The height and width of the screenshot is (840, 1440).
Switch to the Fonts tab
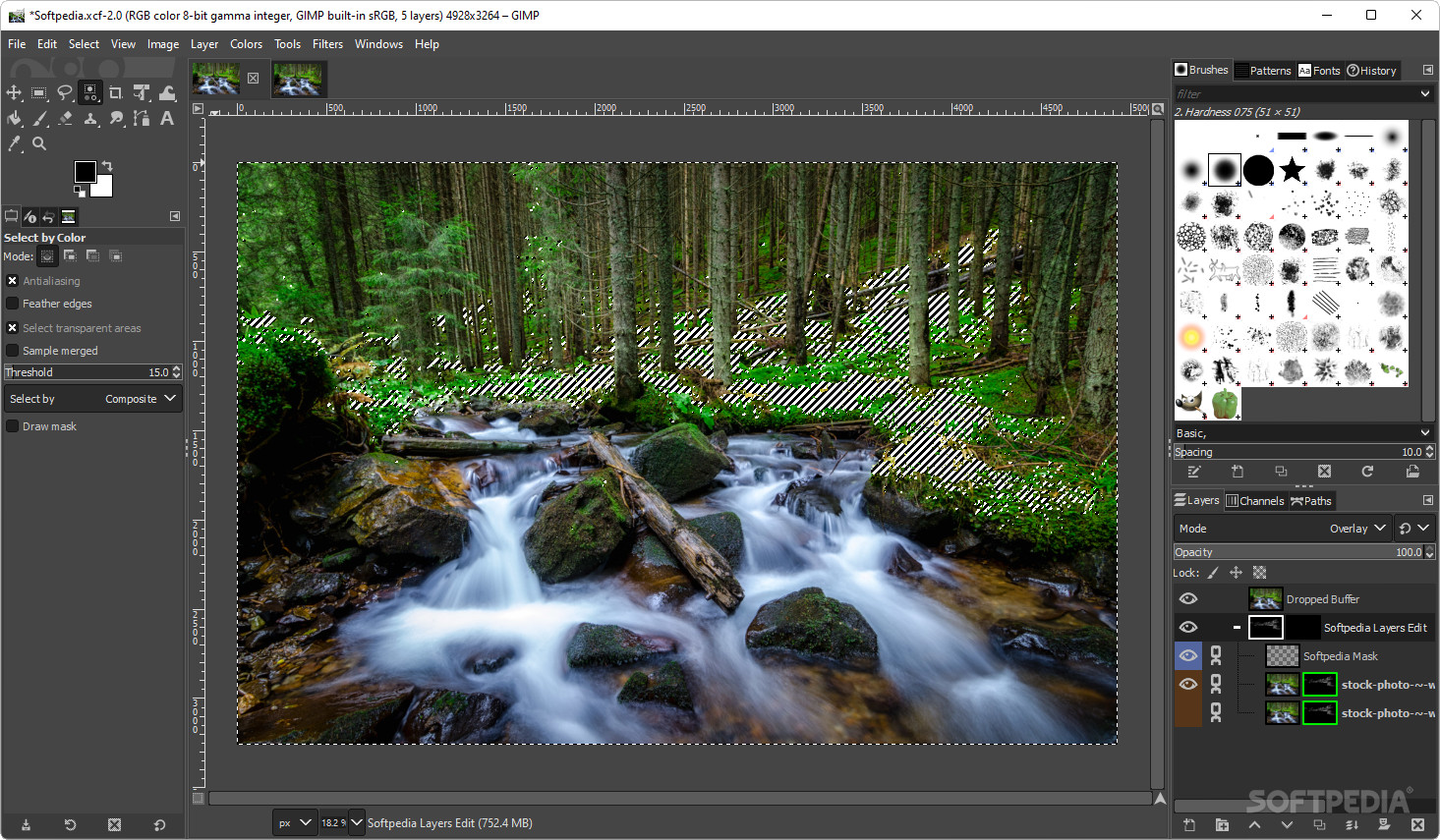pyautogui.click(x=1319, y=71)
